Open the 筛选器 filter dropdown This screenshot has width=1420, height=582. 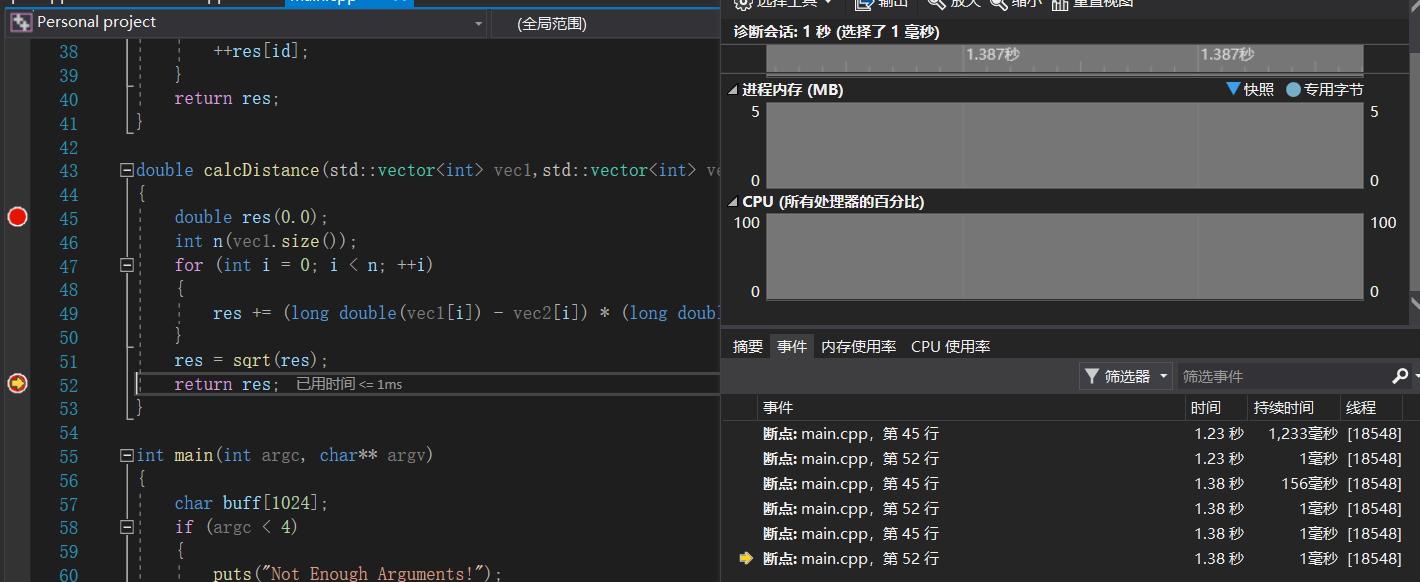(x=1125, y=376)
